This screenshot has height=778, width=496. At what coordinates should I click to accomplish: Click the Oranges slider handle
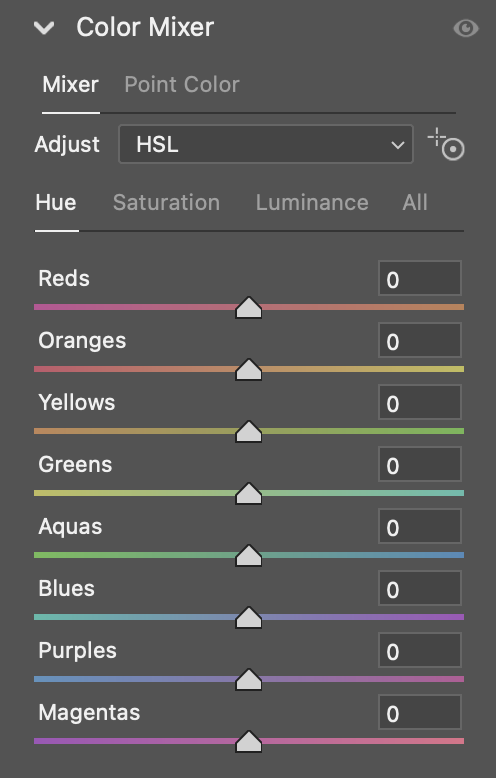coord(248,370)
